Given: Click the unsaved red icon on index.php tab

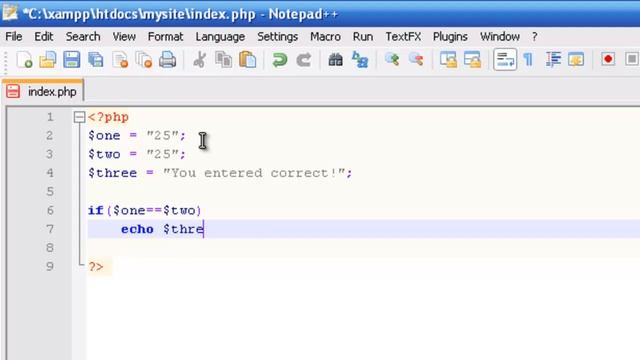Looking at the screenshot, I should (x=13, y=91).
